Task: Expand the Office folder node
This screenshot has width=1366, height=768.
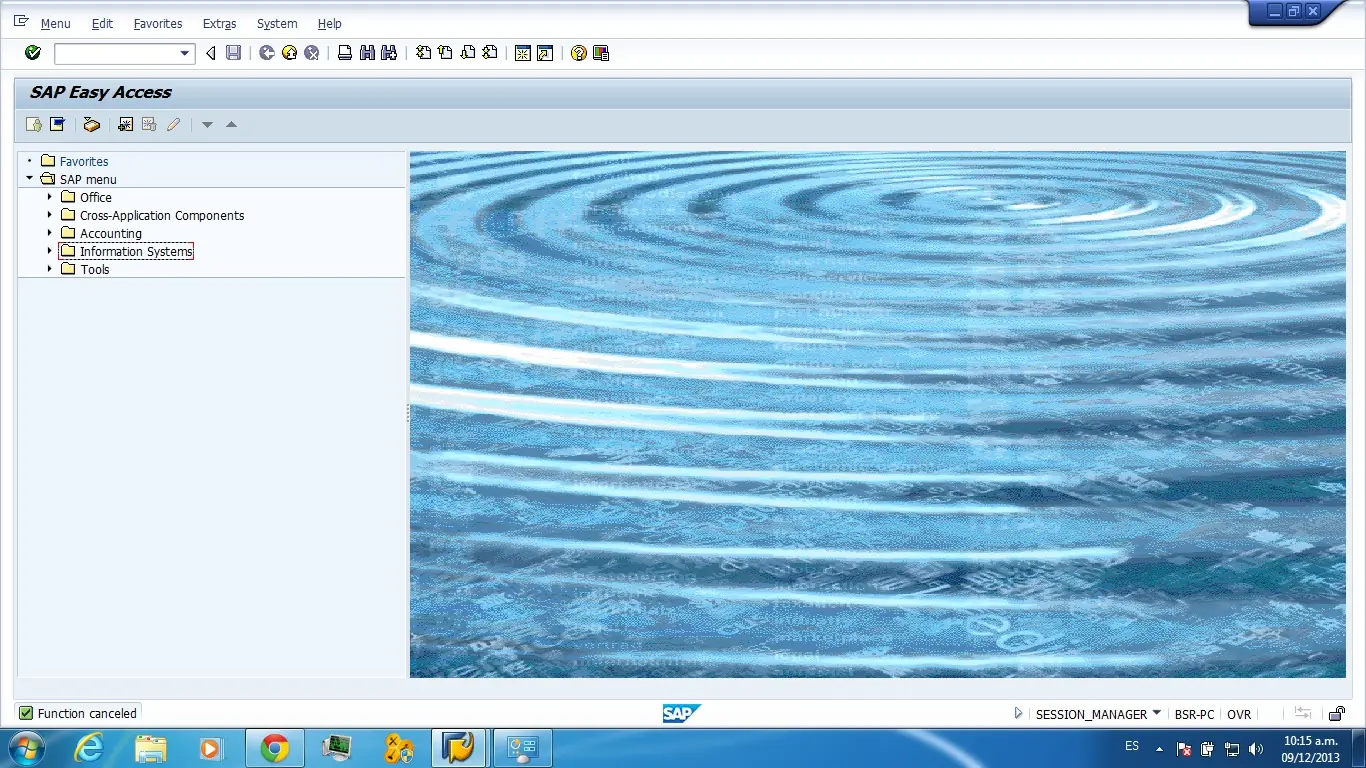Action: point(49,197)
